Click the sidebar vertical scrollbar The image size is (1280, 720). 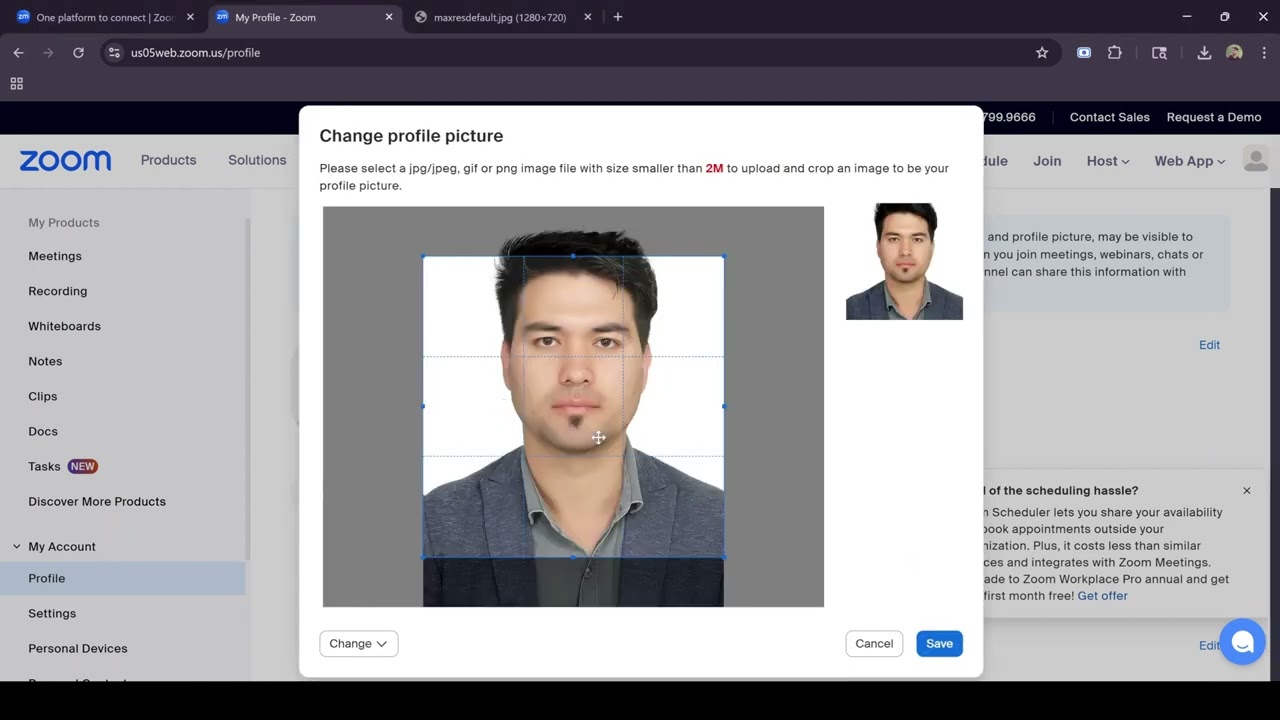[248, 390]
